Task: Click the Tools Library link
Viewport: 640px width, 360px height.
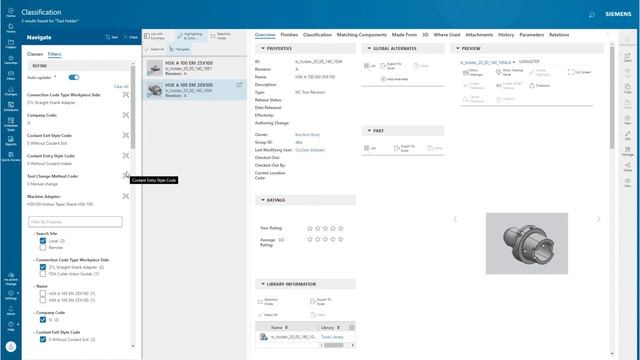Action: (x=332, y=337)
